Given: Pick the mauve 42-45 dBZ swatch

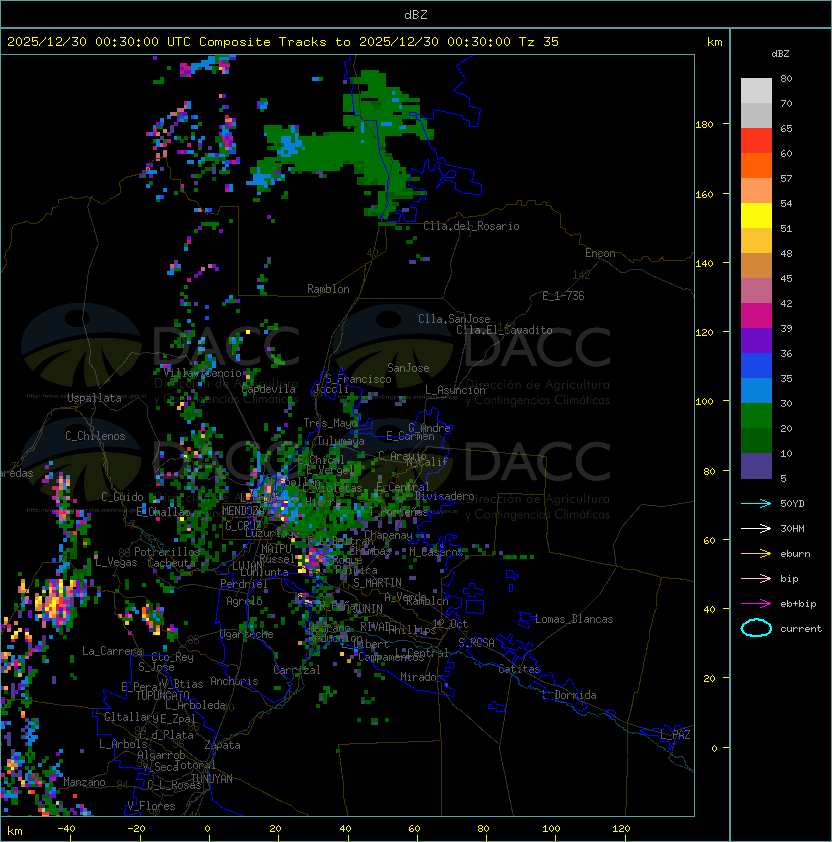Looking at the screenshot, I should 756,291.
